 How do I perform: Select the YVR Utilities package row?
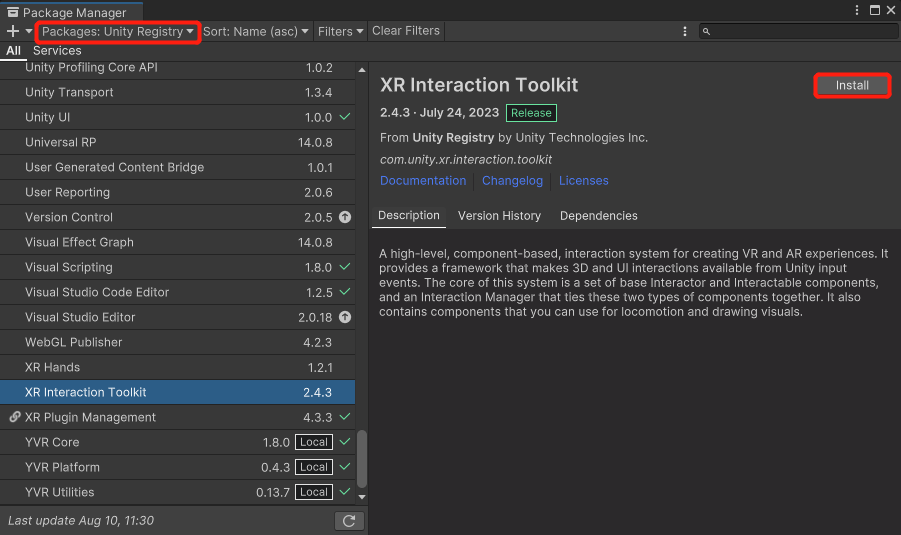click(x=178, y=492)
